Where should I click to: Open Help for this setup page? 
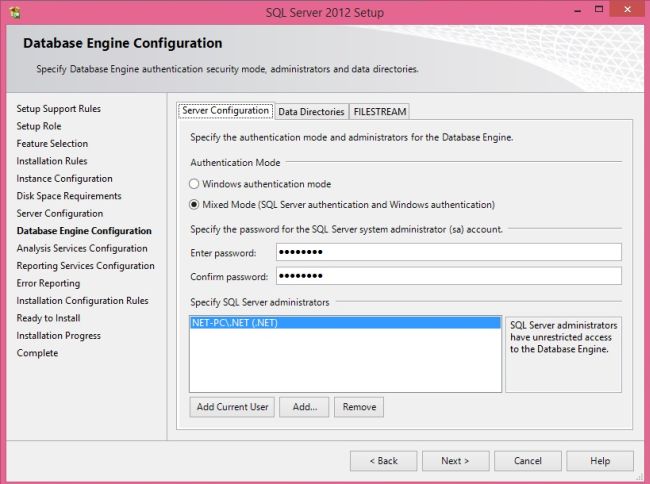click(600, 461)
